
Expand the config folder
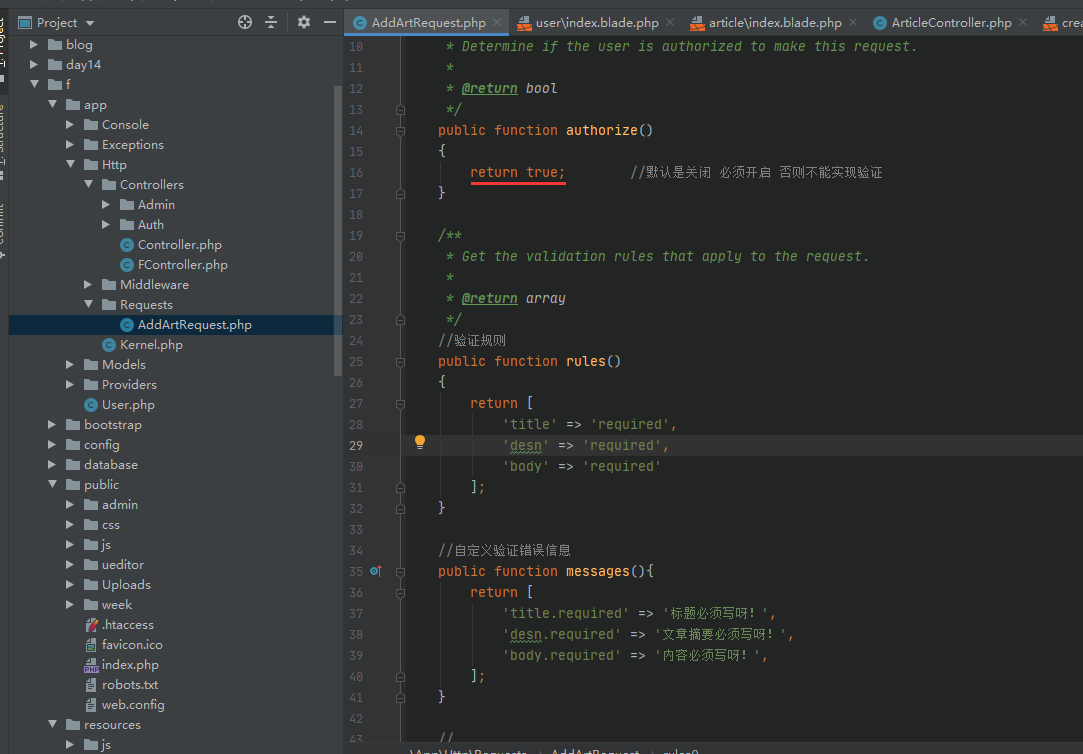coord(52,445)
